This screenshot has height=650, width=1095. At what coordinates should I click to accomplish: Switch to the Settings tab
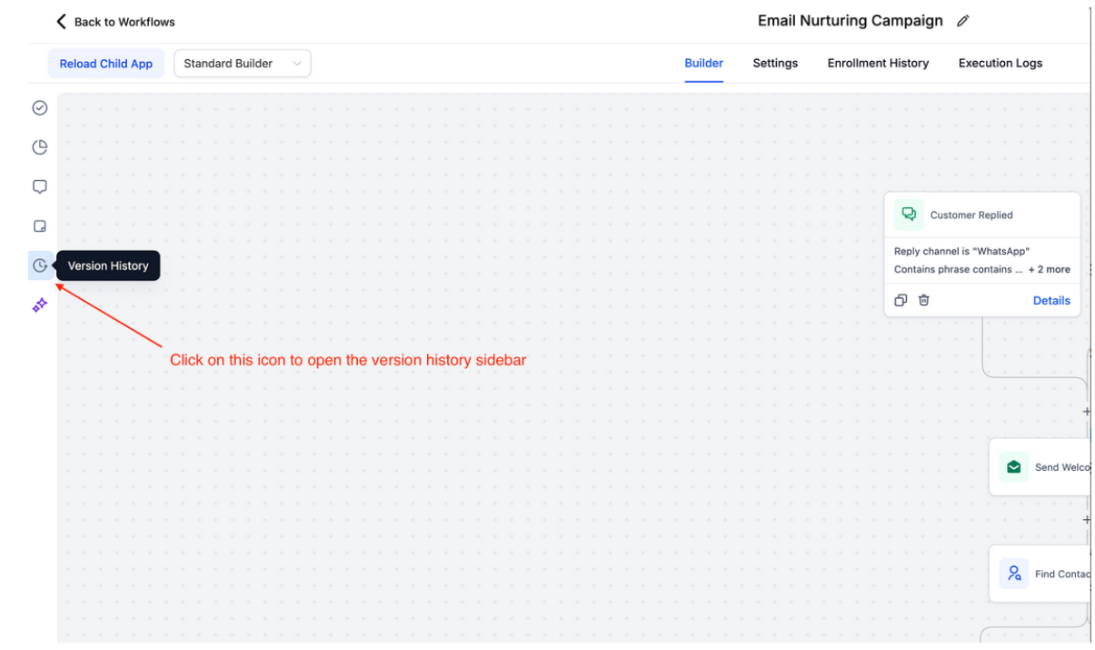(x=775, y=63)
